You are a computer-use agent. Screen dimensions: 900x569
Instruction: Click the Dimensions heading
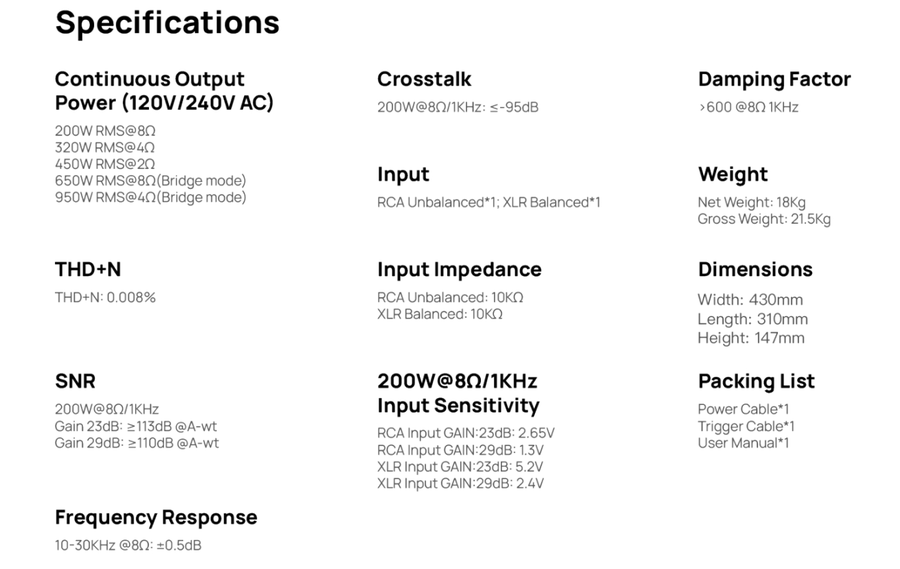coord(755,269)
